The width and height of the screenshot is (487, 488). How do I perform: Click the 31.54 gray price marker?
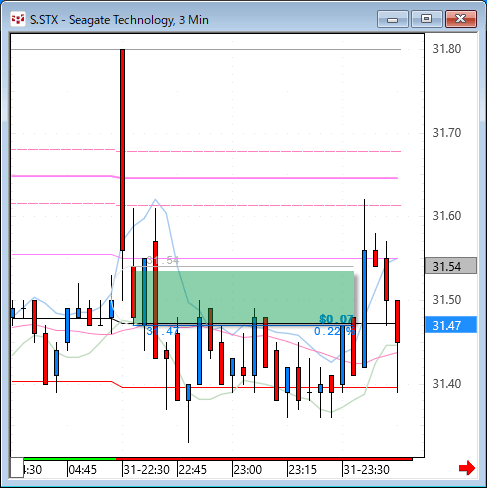(451, 266)
